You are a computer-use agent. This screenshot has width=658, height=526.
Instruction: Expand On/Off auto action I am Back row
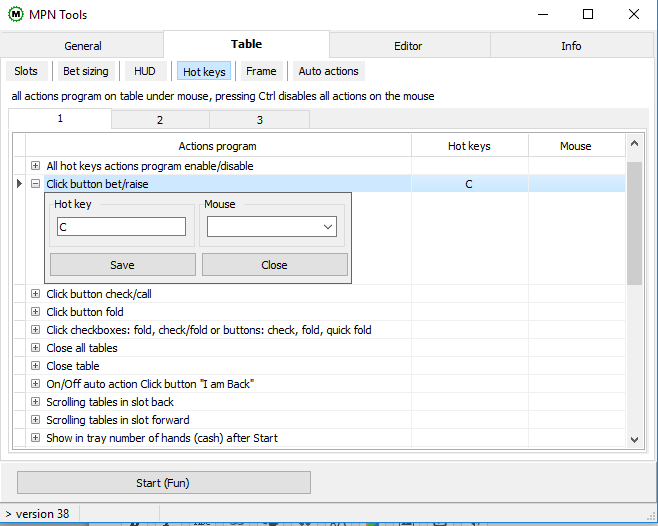pyautogui.click(x=36, y=384)
